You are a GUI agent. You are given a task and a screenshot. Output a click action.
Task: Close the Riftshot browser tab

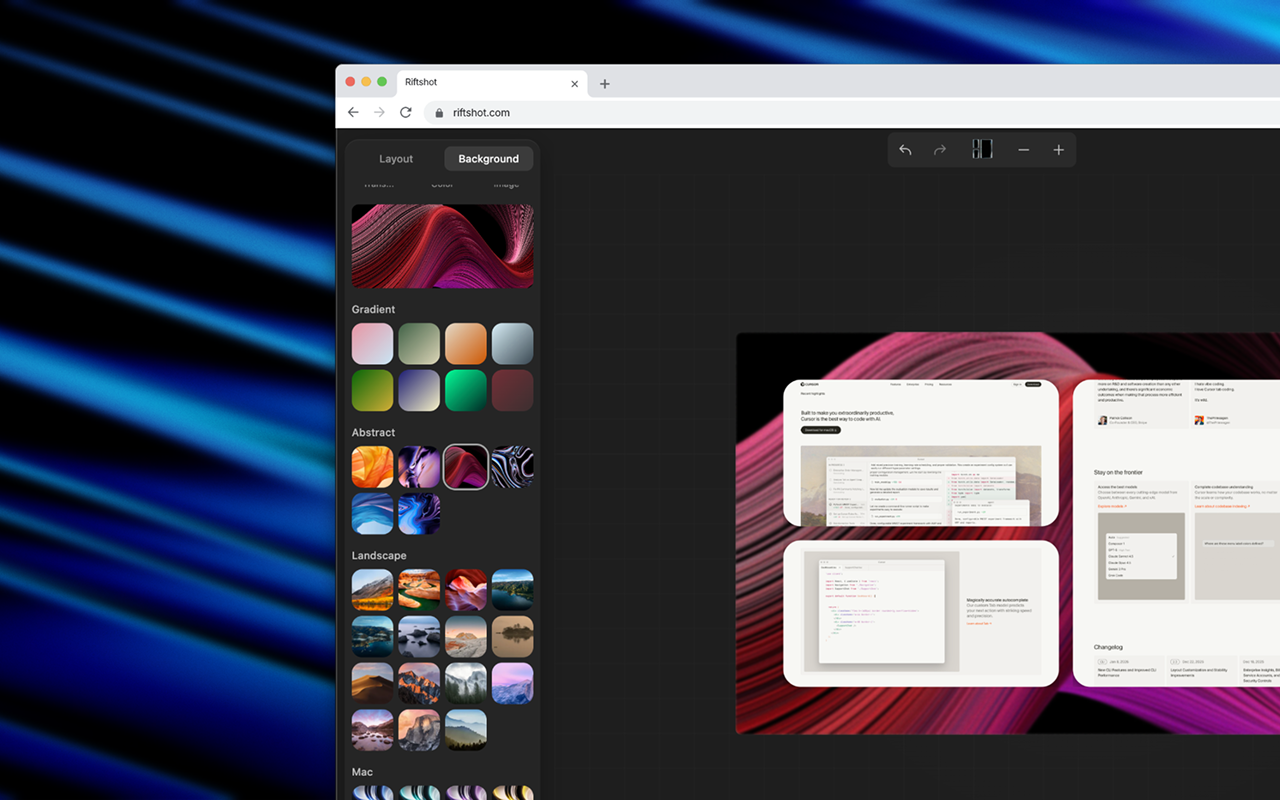coord(574,84)
